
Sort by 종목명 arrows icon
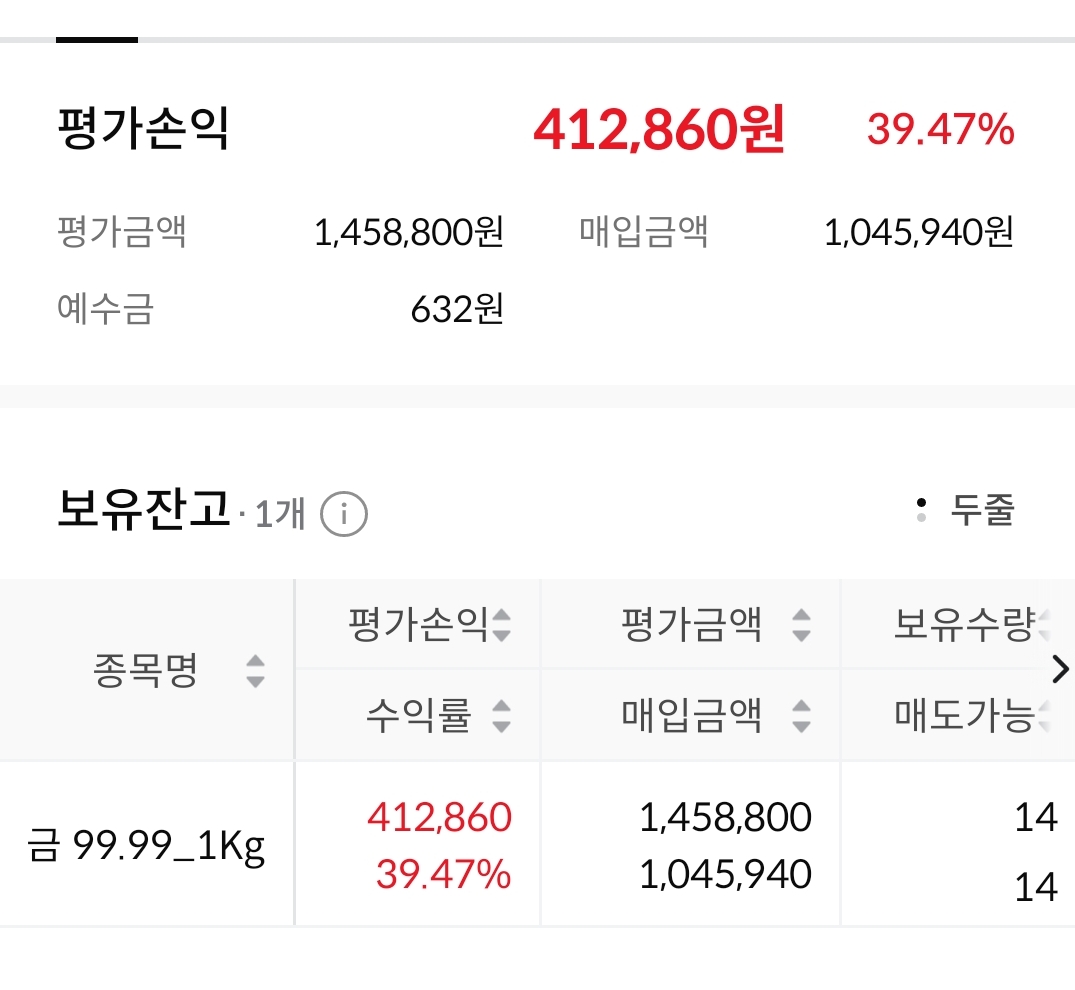(255, 671)
